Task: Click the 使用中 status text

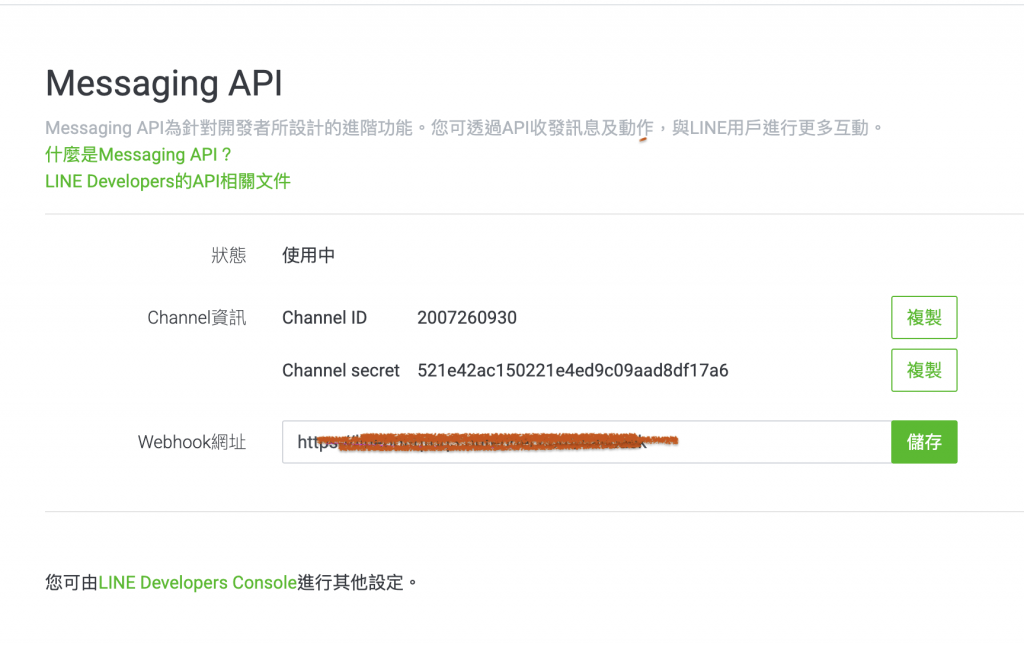Action: point(308,255)
